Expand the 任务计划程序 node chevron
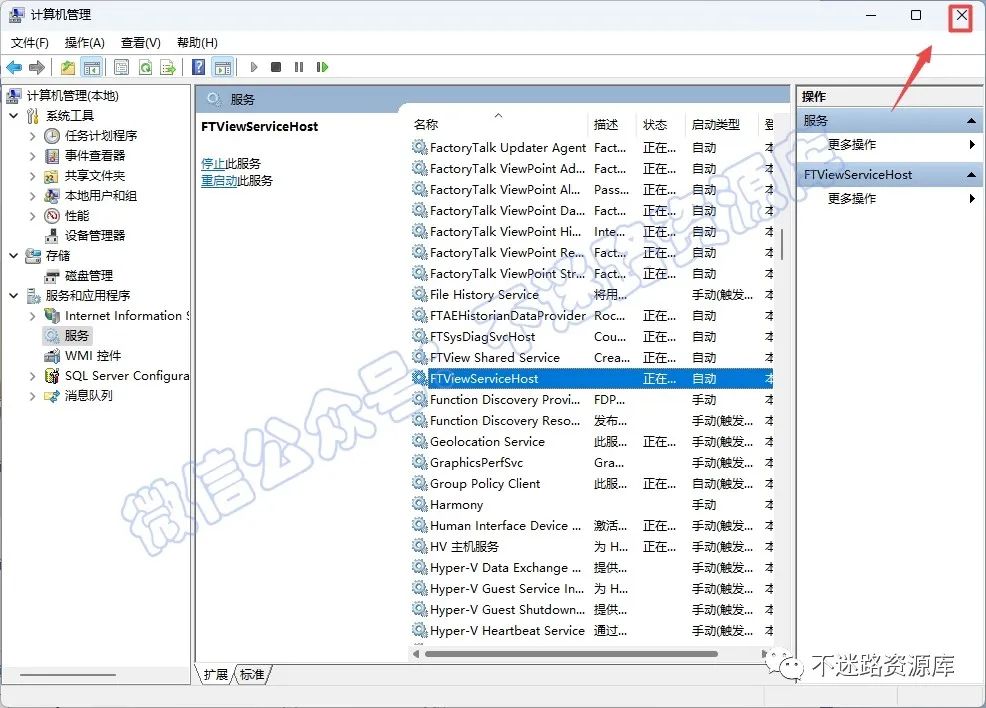This screenshot has width=986, height=708. click(32, 136)
